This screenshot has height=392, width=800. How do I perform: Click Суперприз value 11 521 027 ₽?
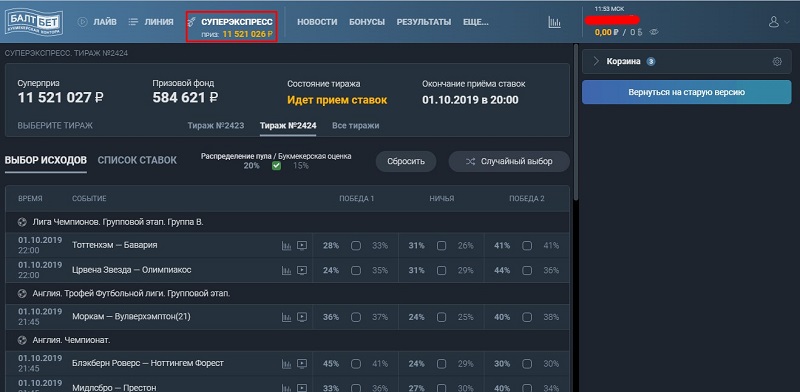pos(61,97)
